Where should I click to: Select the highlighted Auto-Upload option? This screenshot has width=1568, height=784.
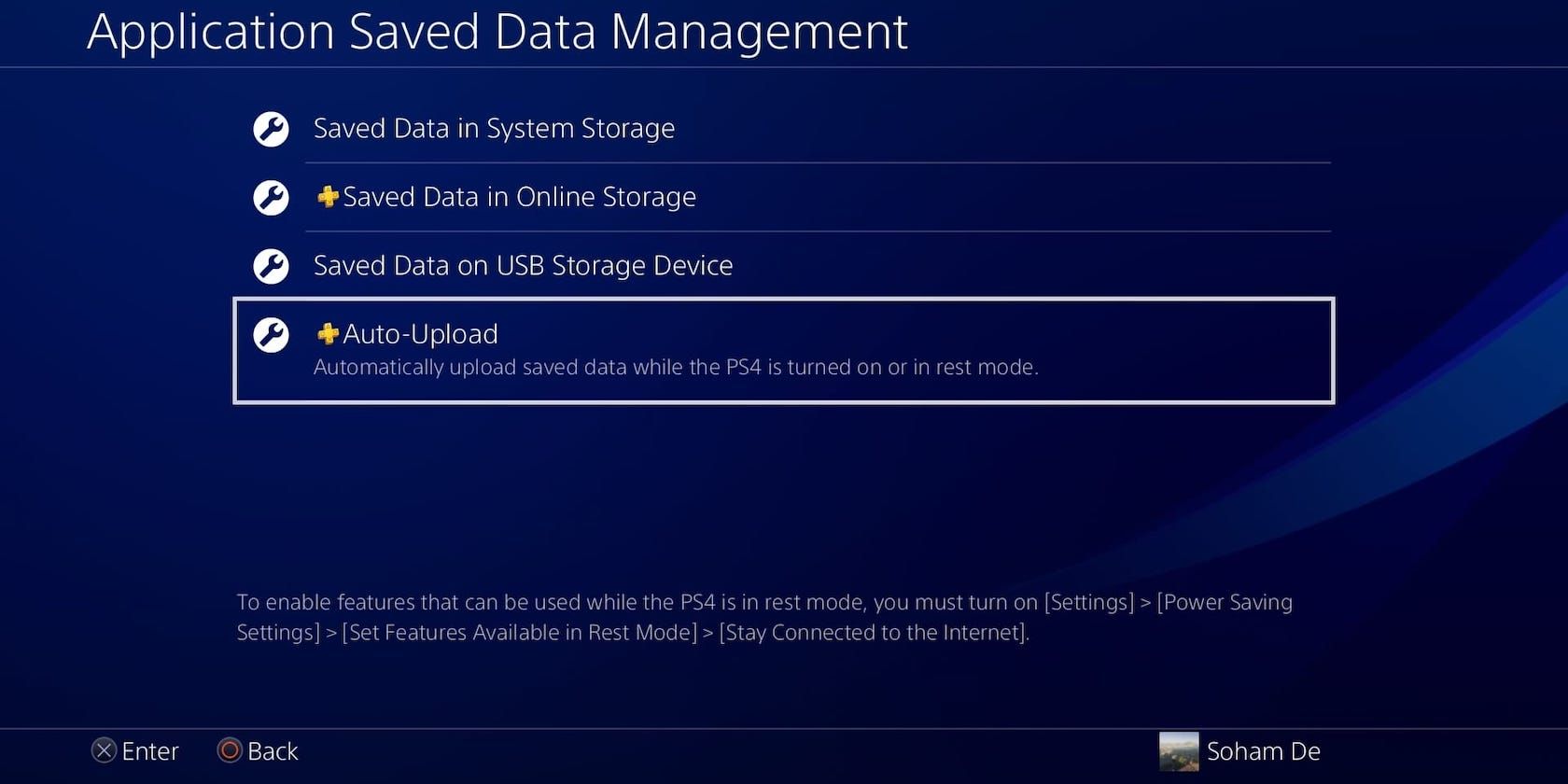point(784,350)
